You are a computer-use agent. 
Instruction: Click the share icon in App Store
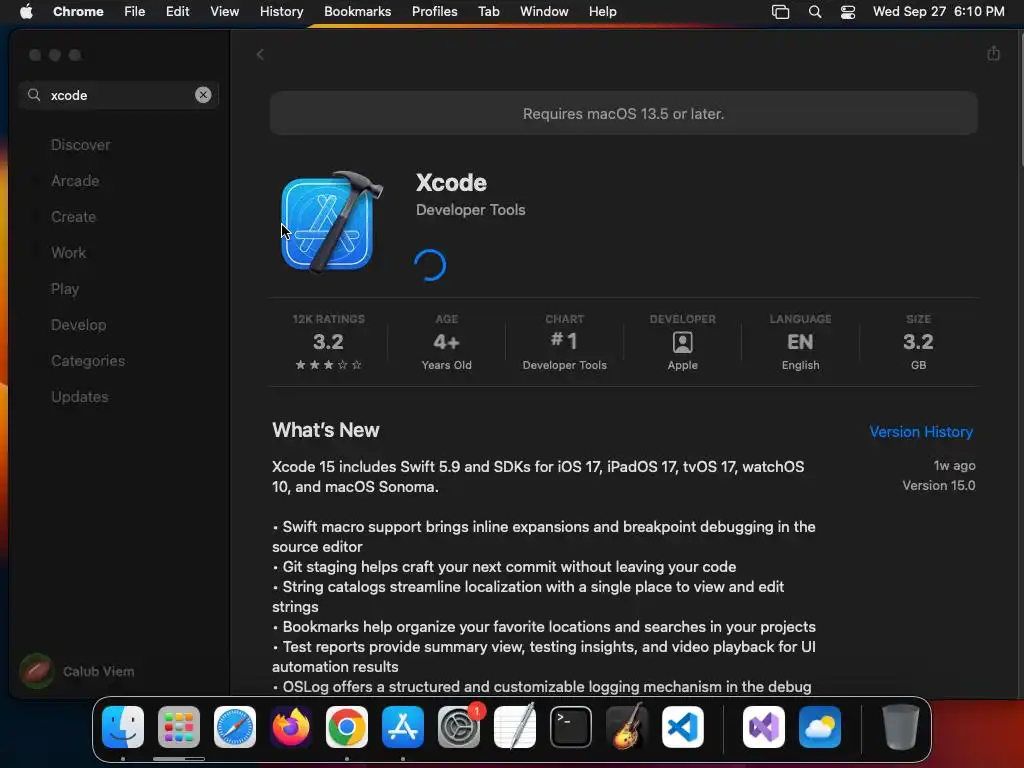(x=993, y=54)
